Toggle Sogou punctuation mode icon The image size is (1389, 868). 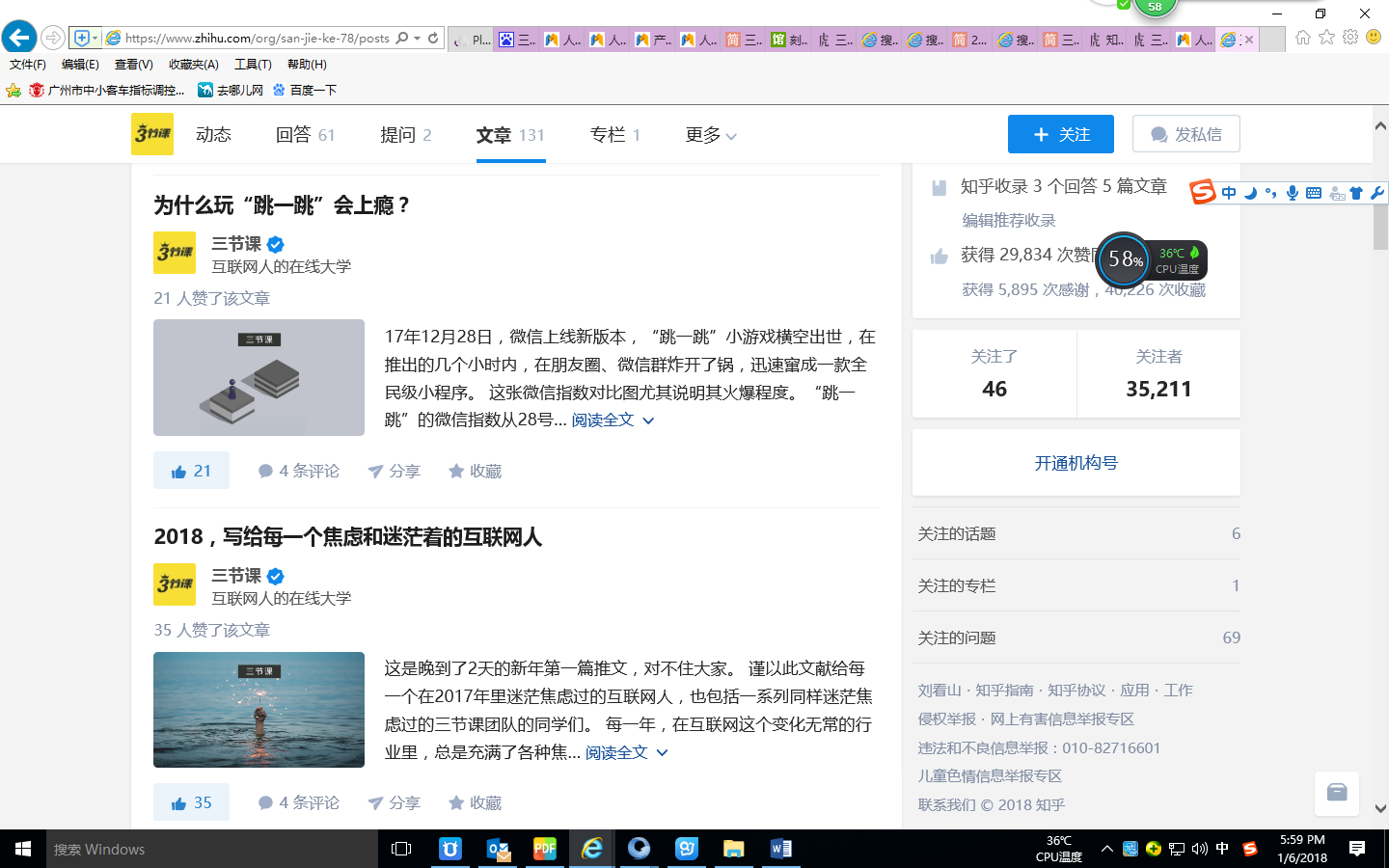point(1271,193)
